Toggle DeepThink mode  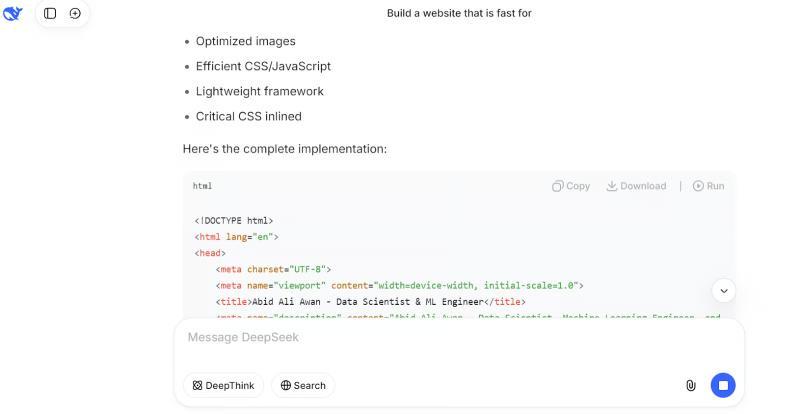click(x=223, y=385)
